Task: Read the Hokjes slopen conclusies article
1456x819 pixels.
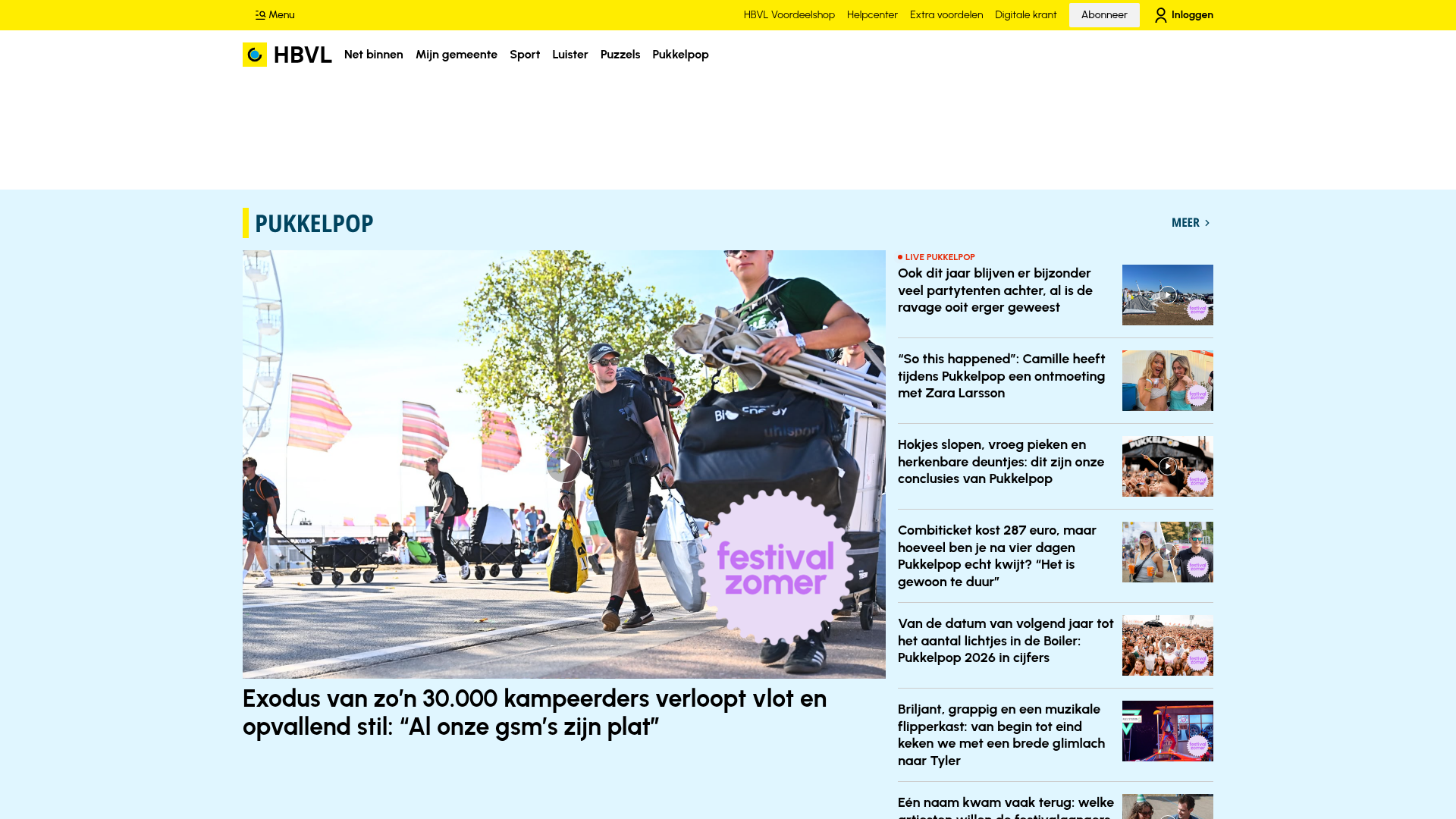Action: coord(1001,462)
